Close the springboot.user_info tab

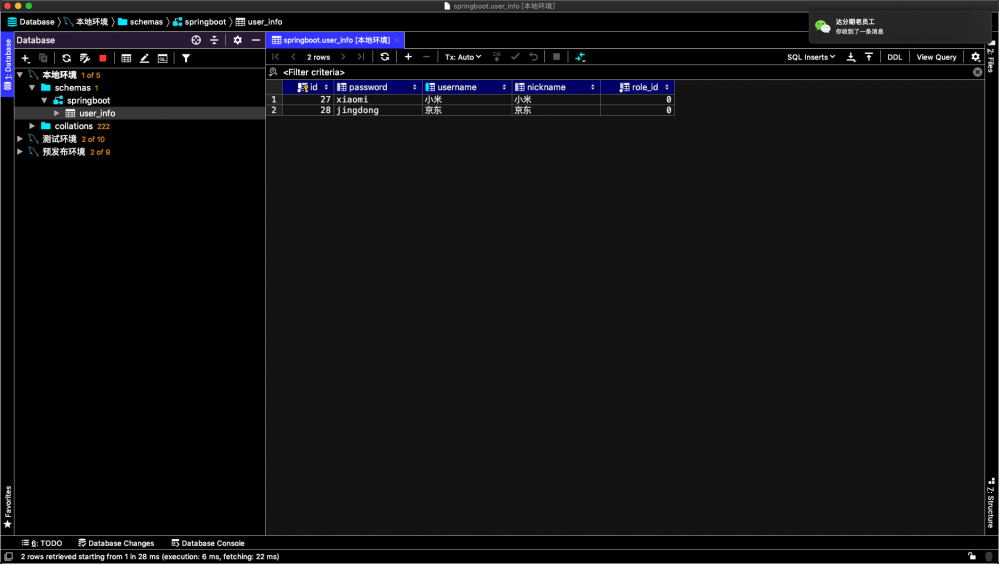point(397,40)
